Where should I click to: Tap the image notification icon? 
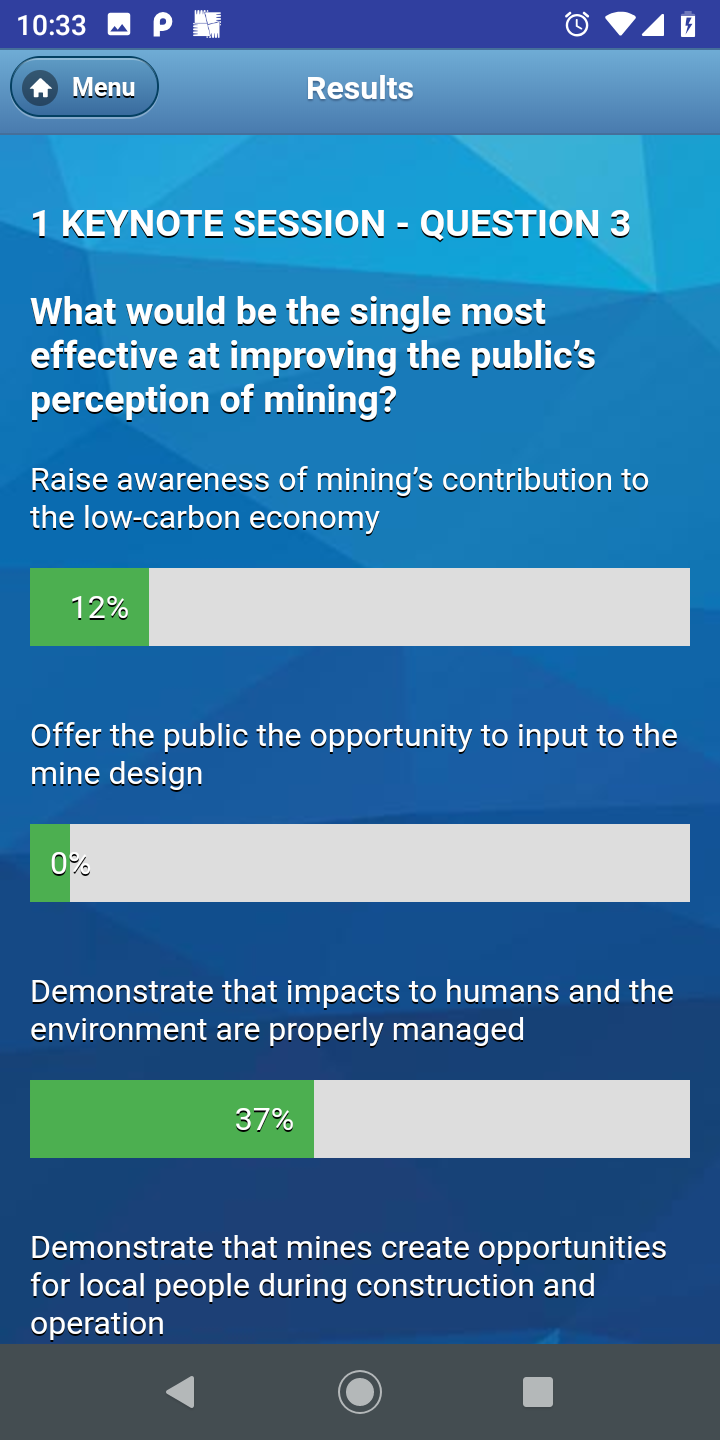coord(119,25)
